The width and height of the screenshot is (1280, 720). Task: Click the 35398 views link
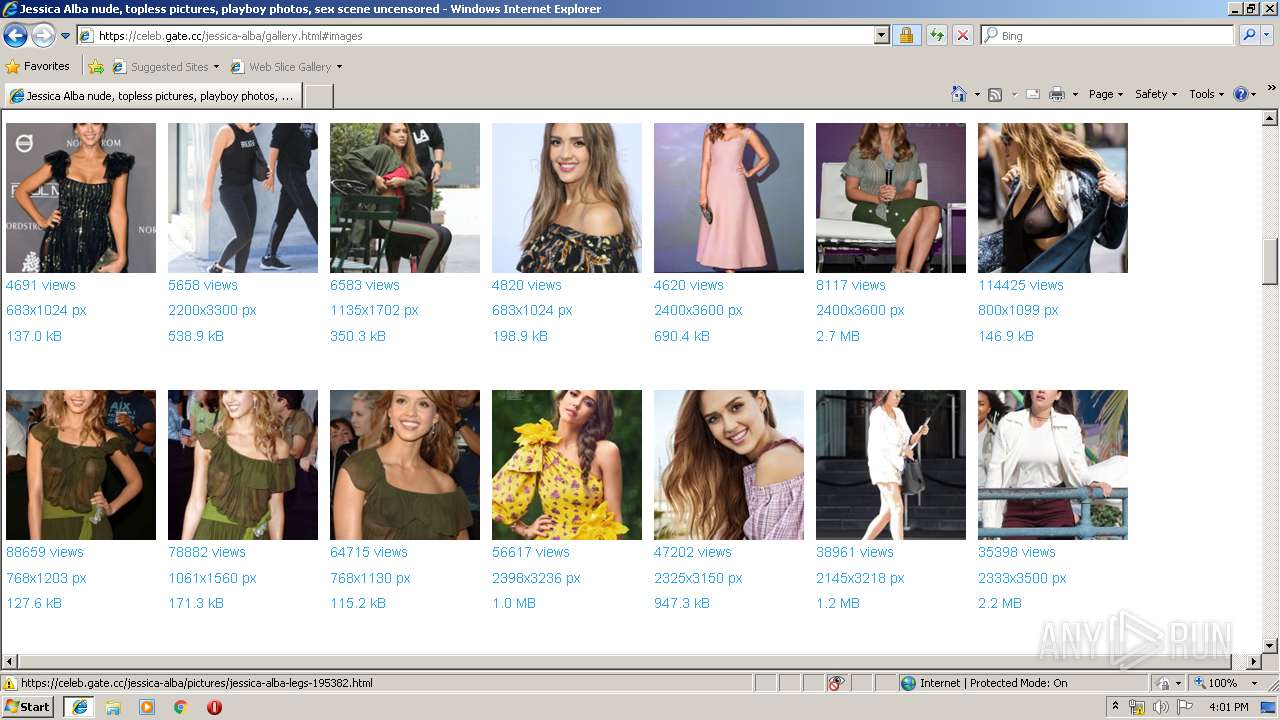pyautogui.click(x=1017, y=552)
